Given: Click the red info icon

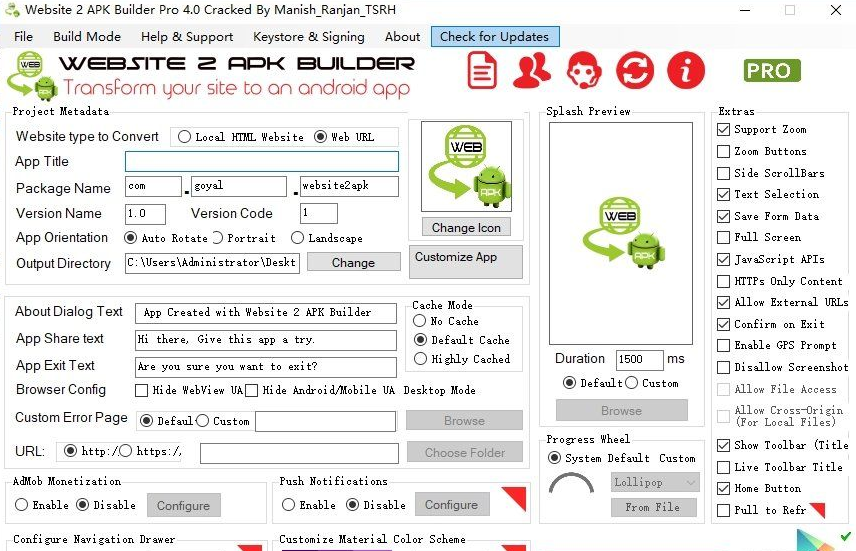Looking at the screenshot, I should click(686, 71).
